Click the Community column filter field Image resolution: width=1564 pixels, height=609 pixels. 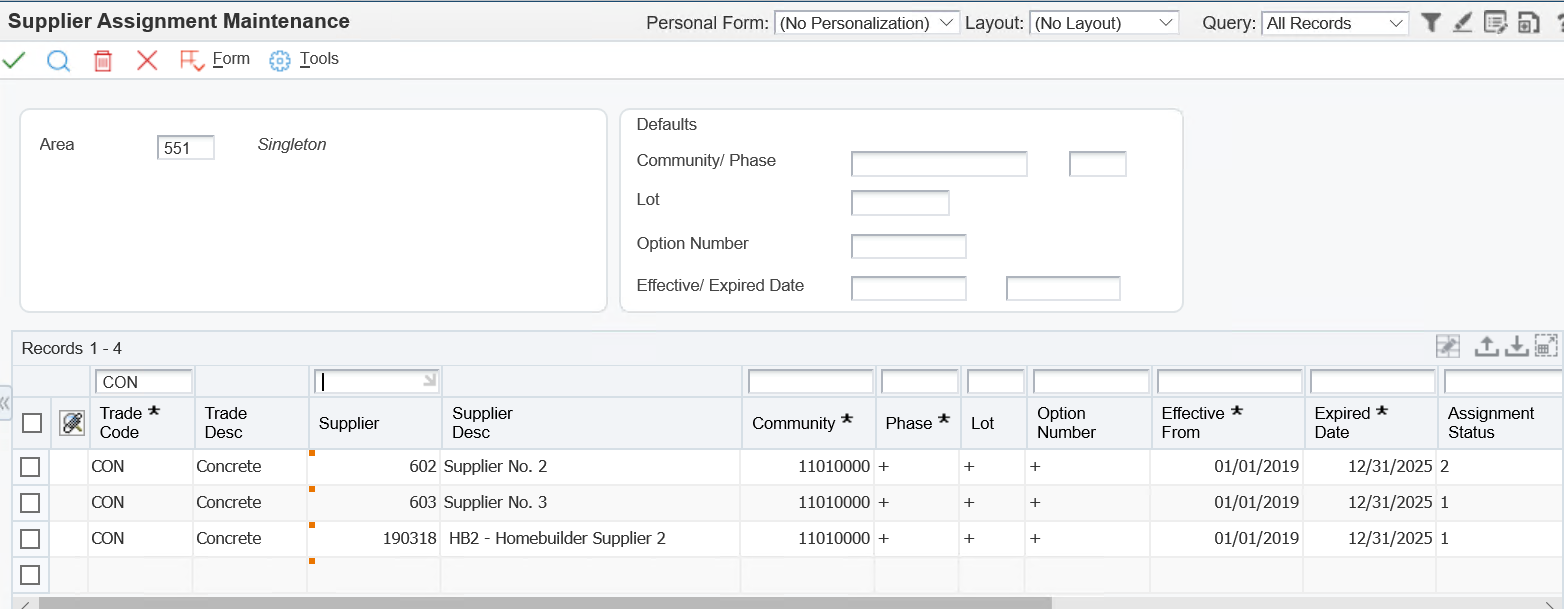point(811,382)
